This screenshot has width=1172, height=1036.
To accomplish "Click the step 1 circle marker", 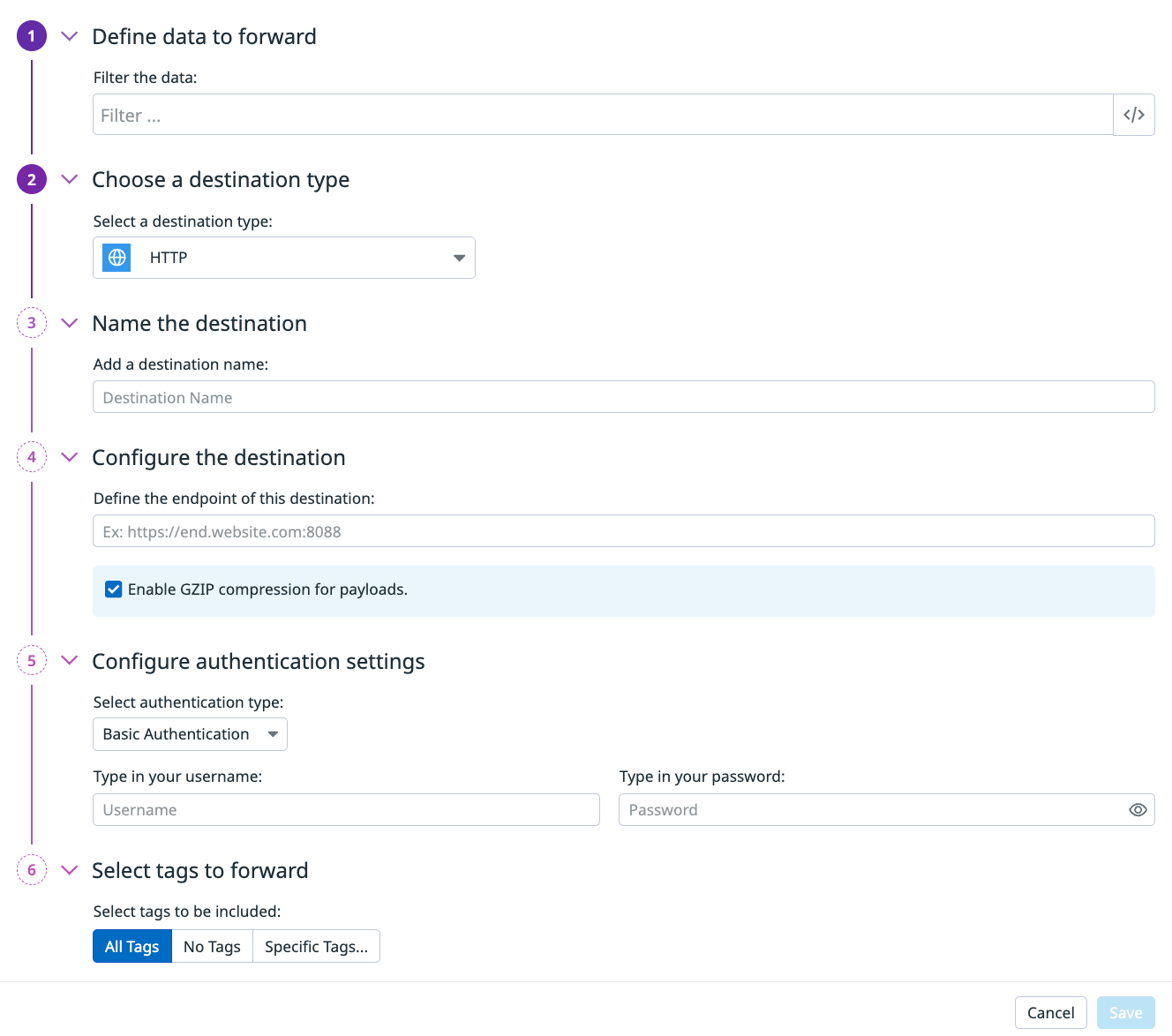I will (32, 36).
